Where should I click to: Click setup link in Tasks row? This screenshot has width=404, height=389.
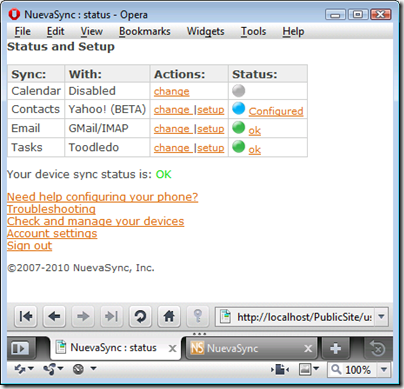click(x=211, y=148)
